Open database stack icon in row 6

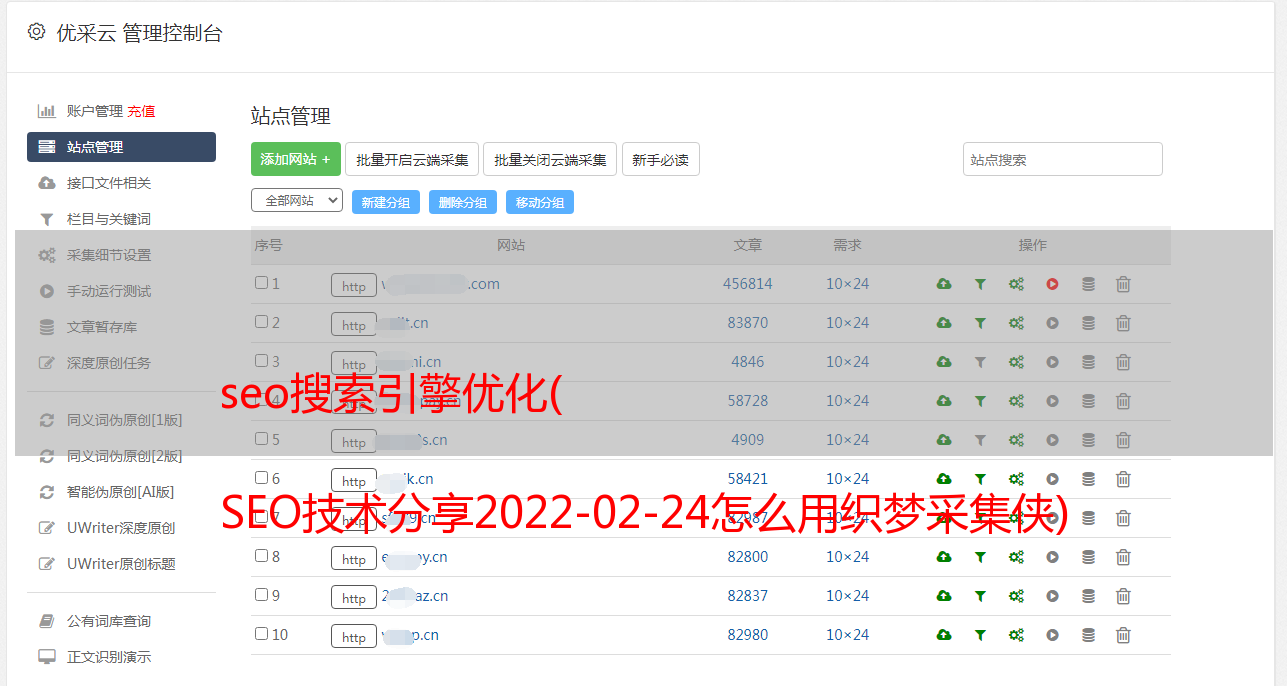(1088, 479)
